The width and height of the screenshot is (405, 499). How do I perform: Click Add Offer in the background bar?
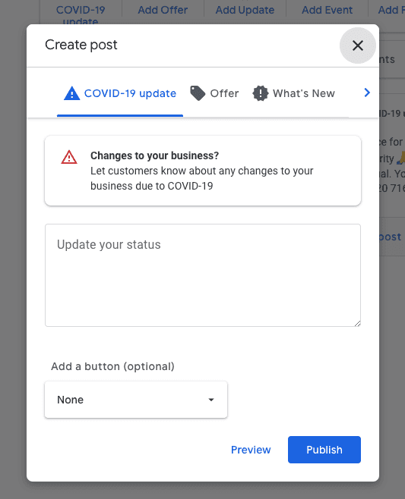click(163, 10)
